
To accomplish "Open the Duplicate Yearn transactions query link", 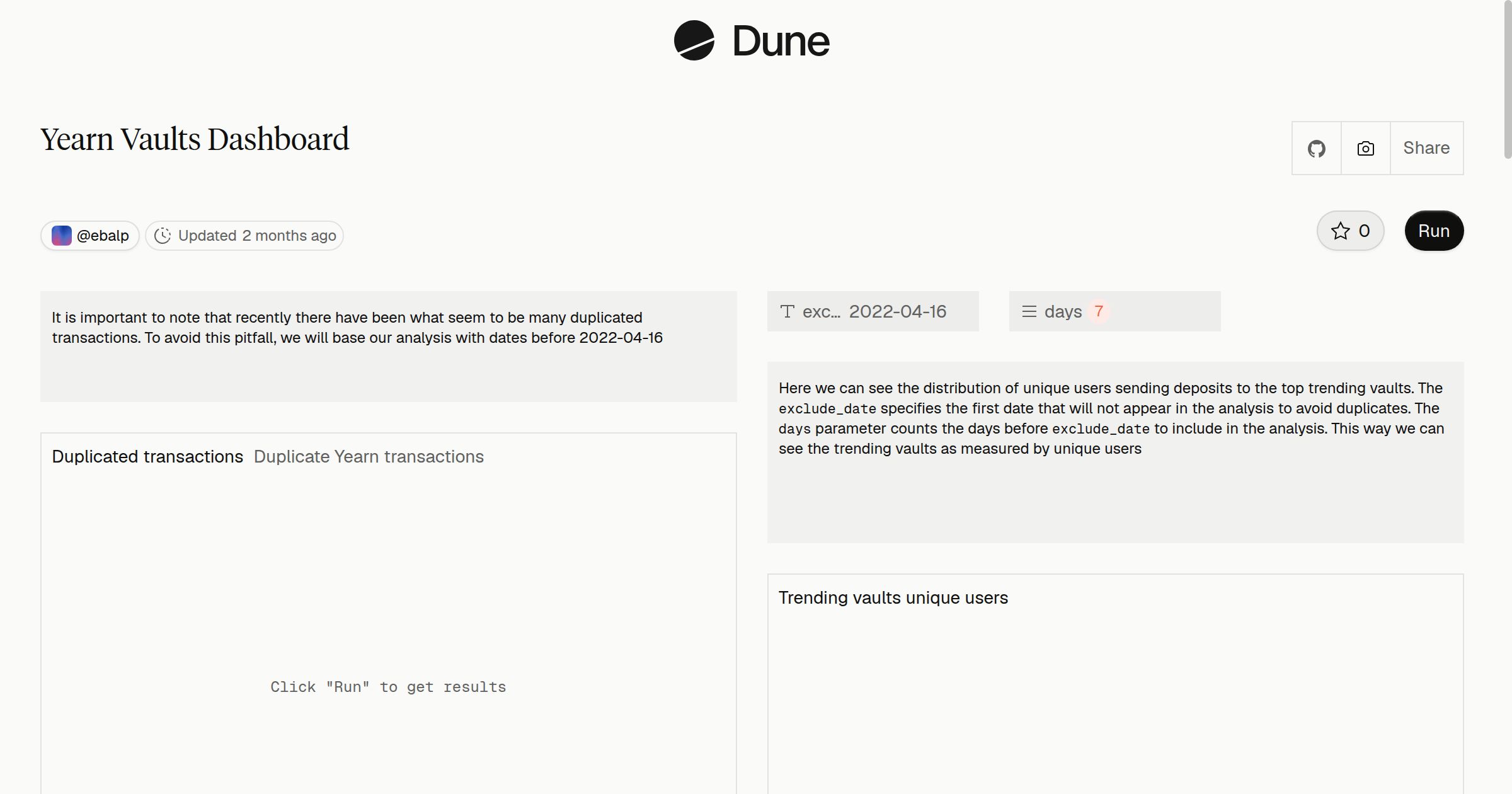I will pyautogui.click(x=369, y=457).
